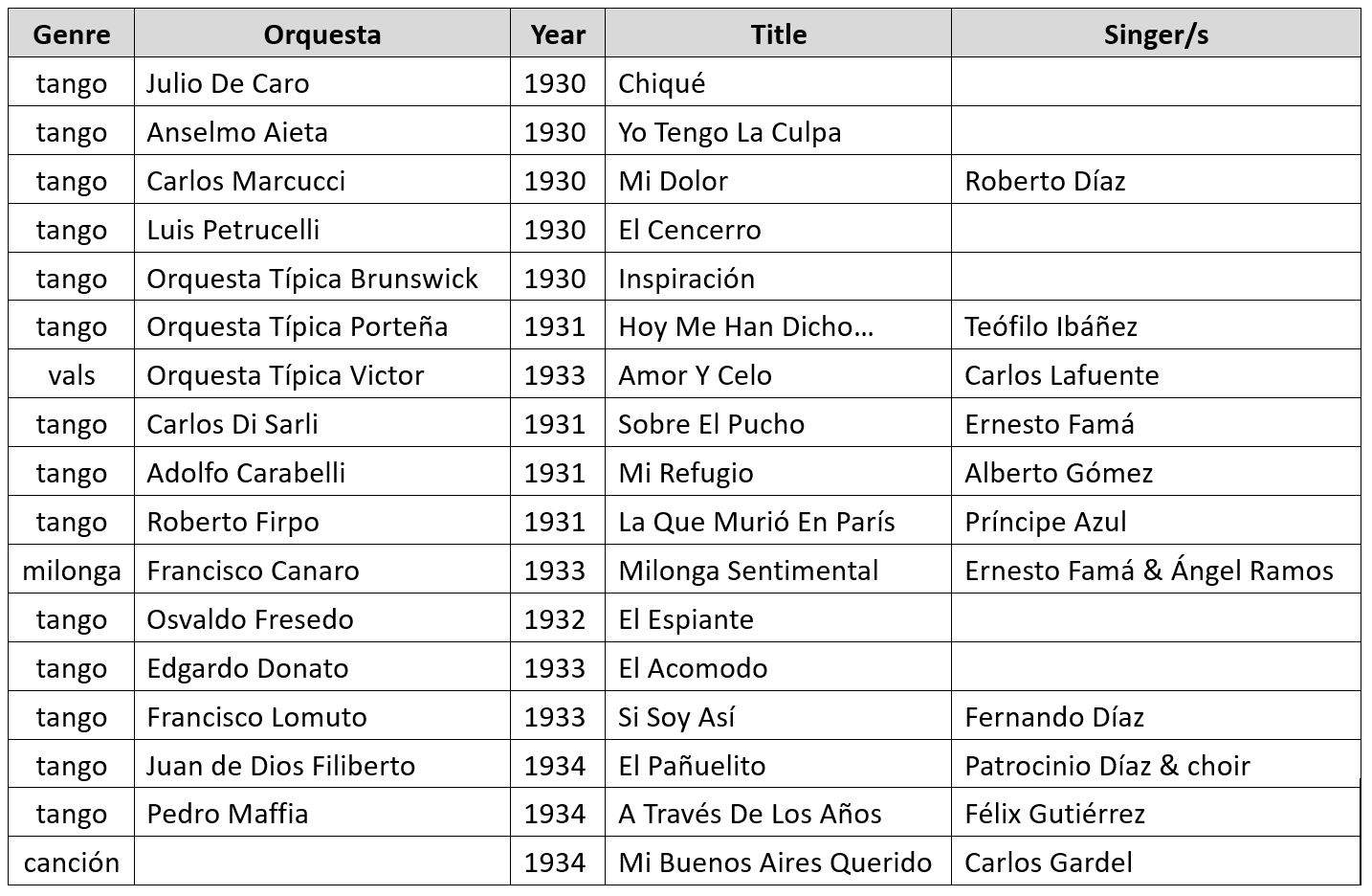Click the canción genre cell
Screen dimensions: 1372x896
tap(71, 862)
